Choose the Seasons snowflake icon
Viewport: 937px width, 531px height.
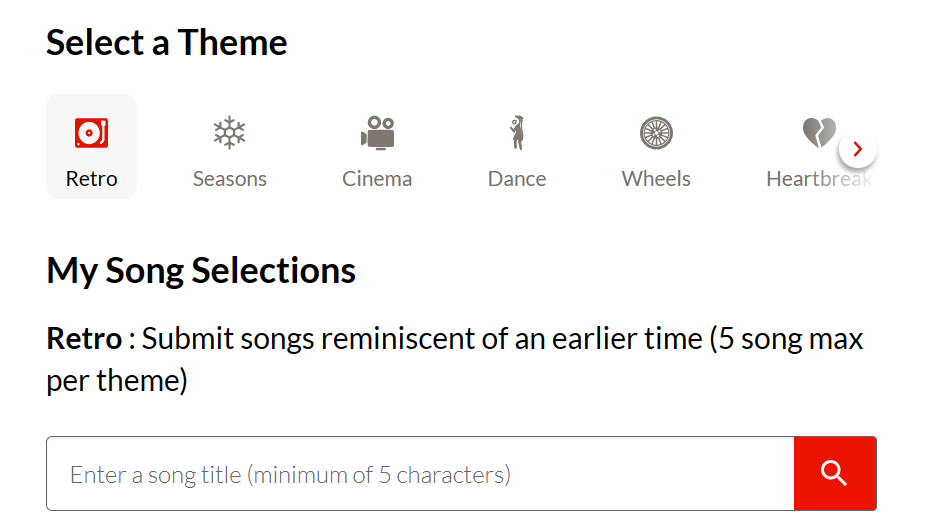point(229,132)
